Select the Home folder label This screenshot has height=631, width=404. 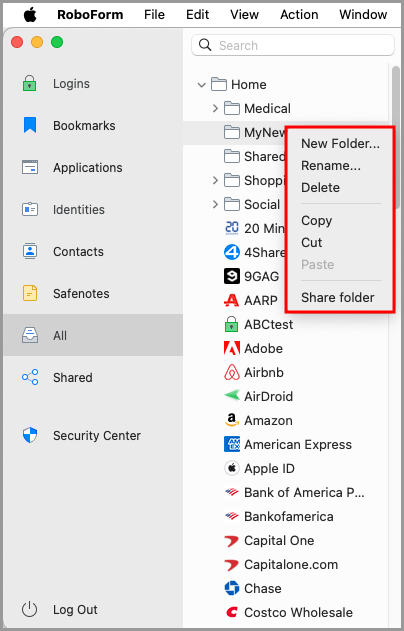pyautogui.click(x=249, y=85)
